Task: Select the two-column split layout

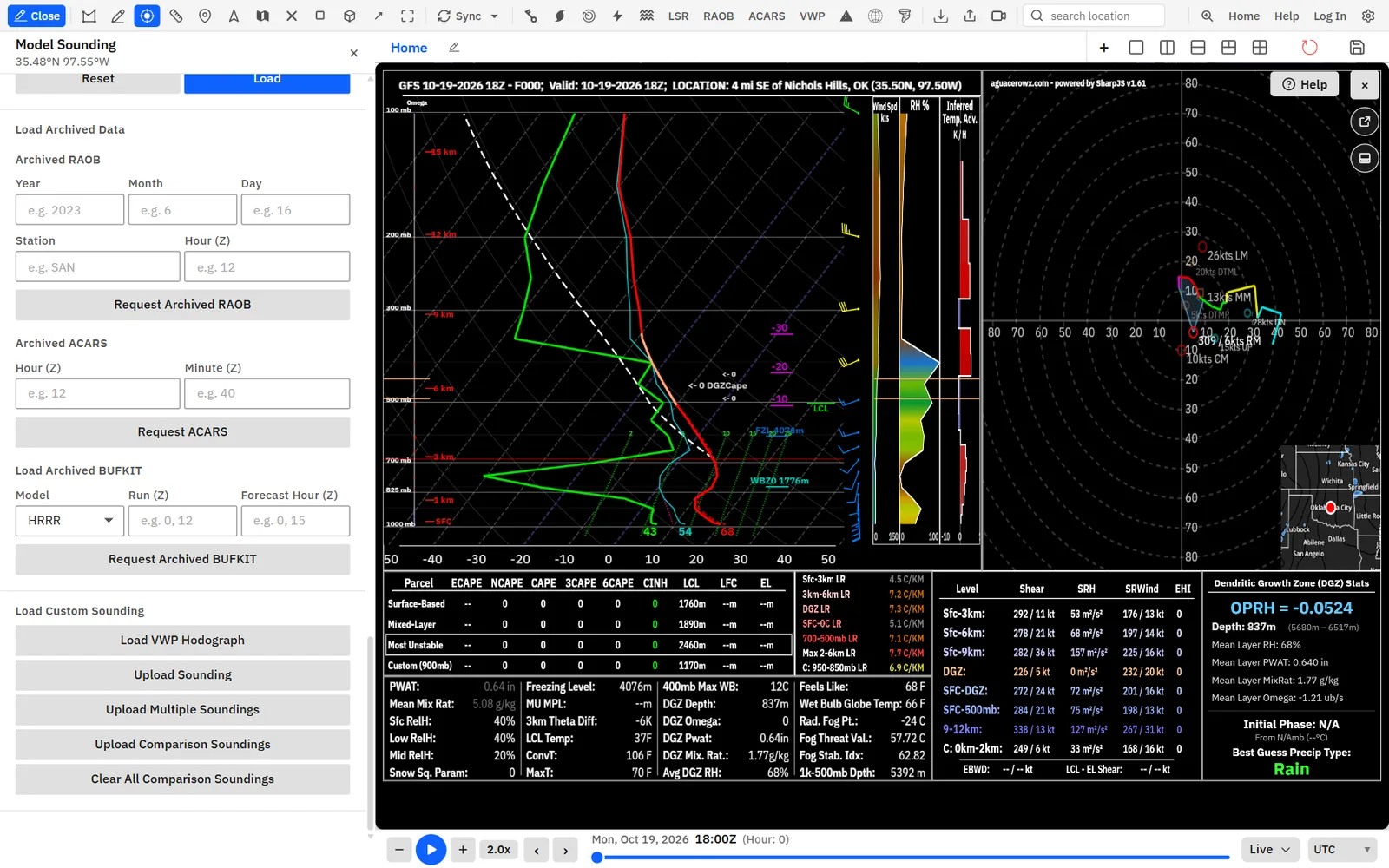Action: pos(1167,48)
